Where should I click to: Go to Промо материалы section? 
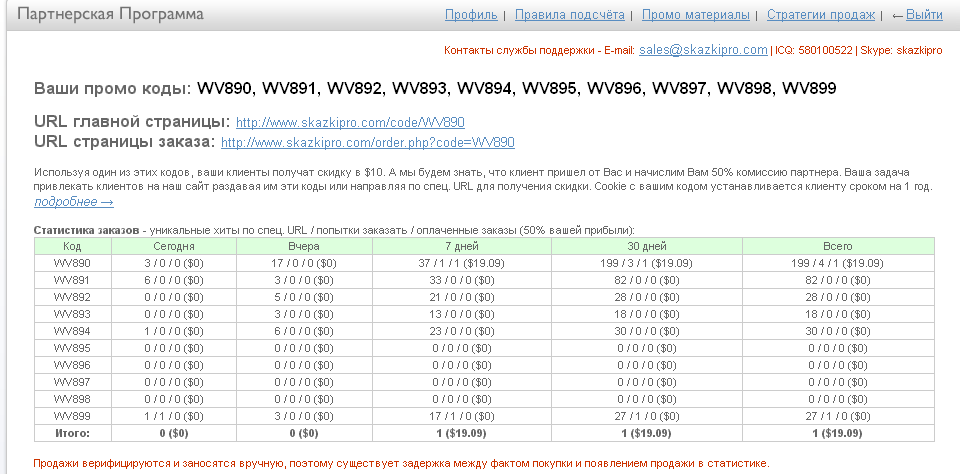pos(696,15)
